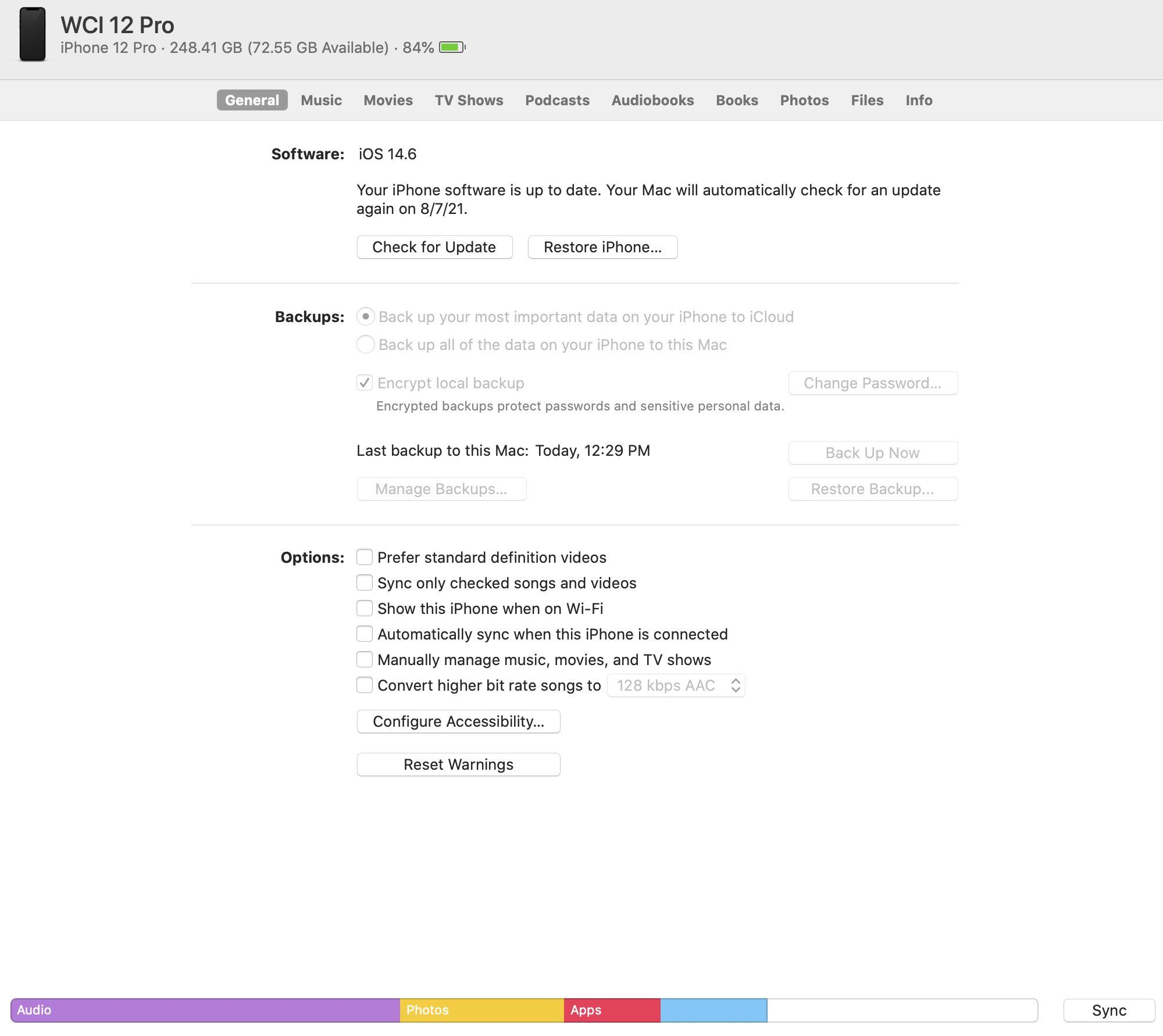Select back up to this Mac radio
The width and height of the screenshot is (1163, 1036).
(366, 344)
